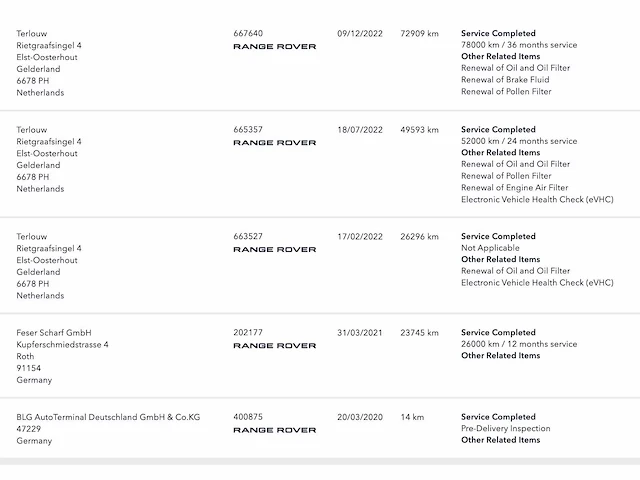Select the 20/03/2020 date entry
This screenshot has width=640, height=480.
(x=360, y=417)
